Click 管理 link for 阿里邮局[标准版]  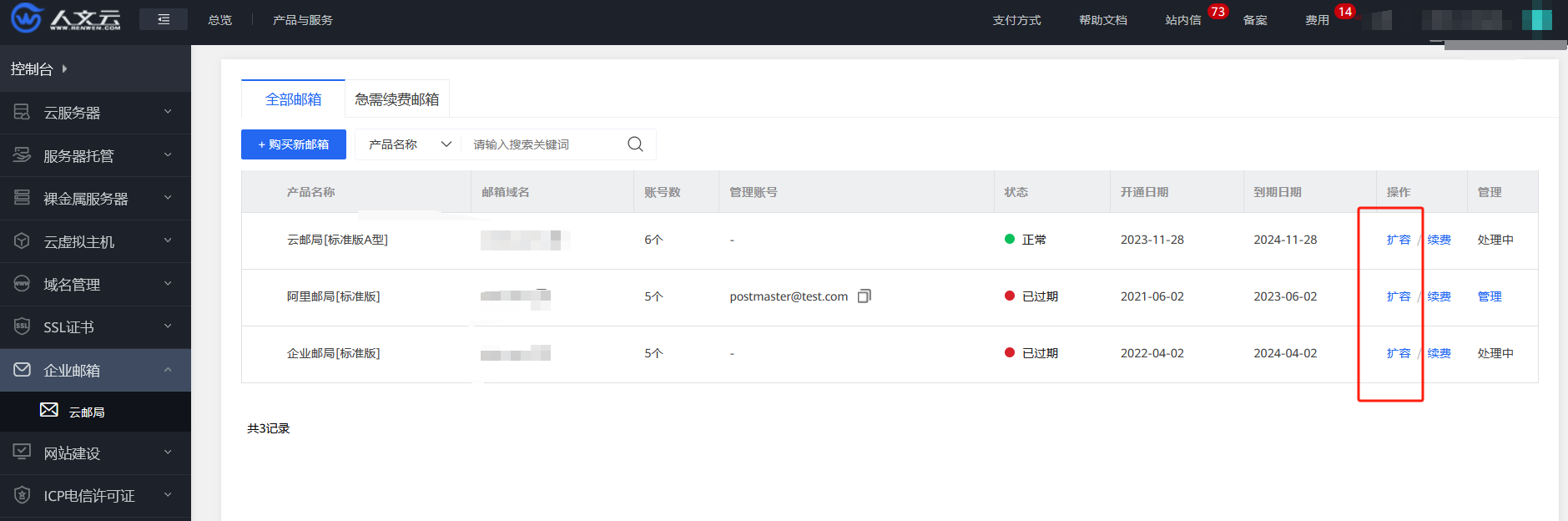pyautogui.click(x=1490, y=296)
